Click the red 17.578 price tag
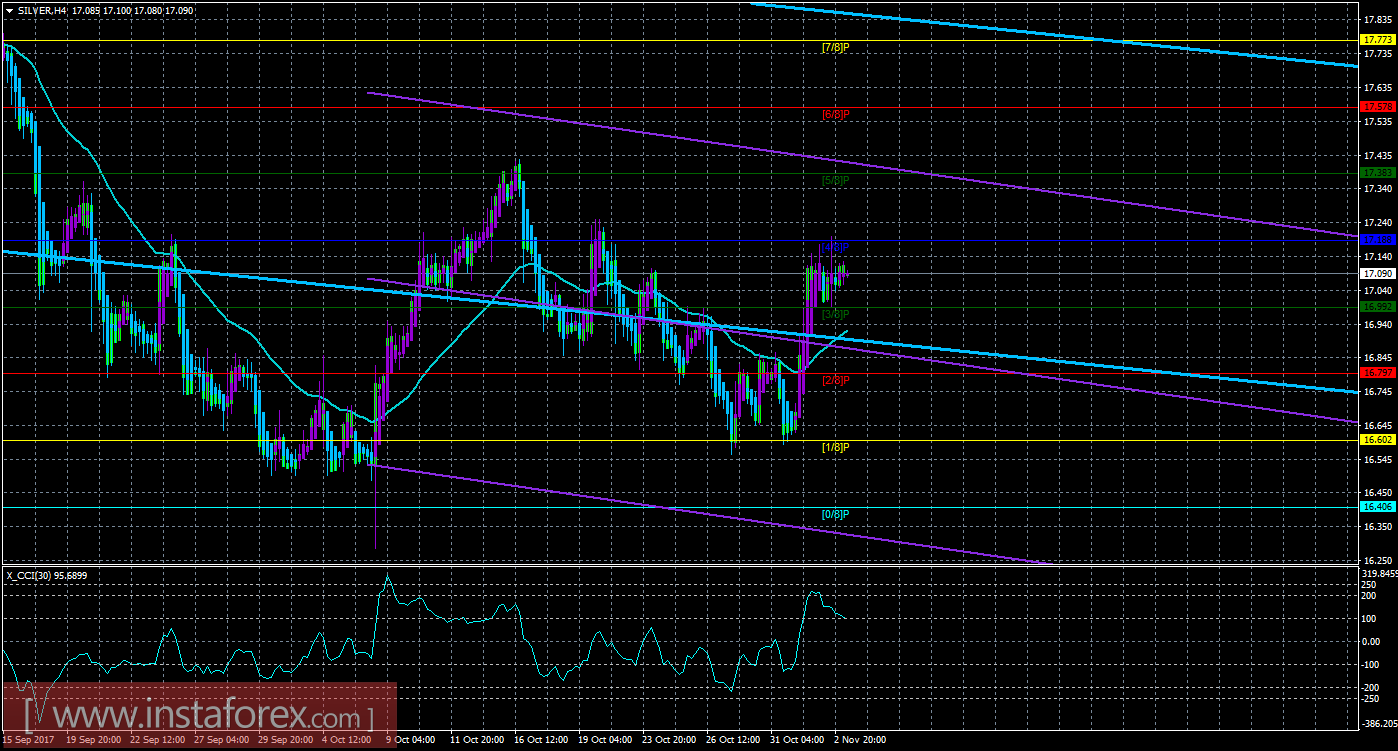Screen dimensions: 1398x751 (1378, 106)
